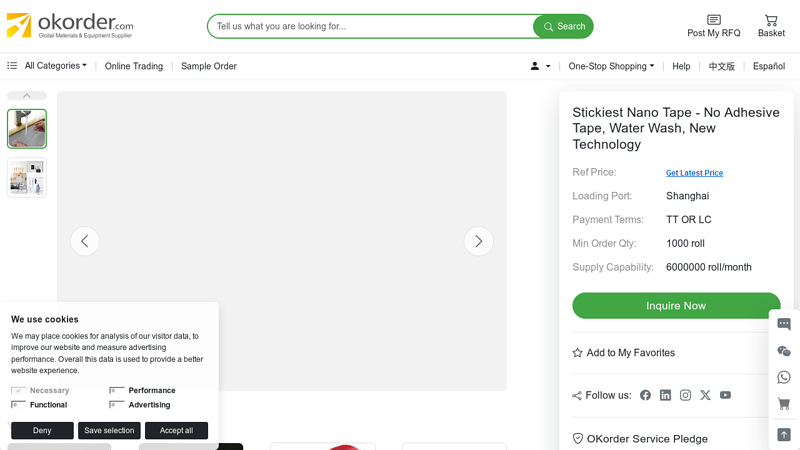Open the Sample Order menu item
The width and height of the screenshot is (800, 450).
coord(209,66)
